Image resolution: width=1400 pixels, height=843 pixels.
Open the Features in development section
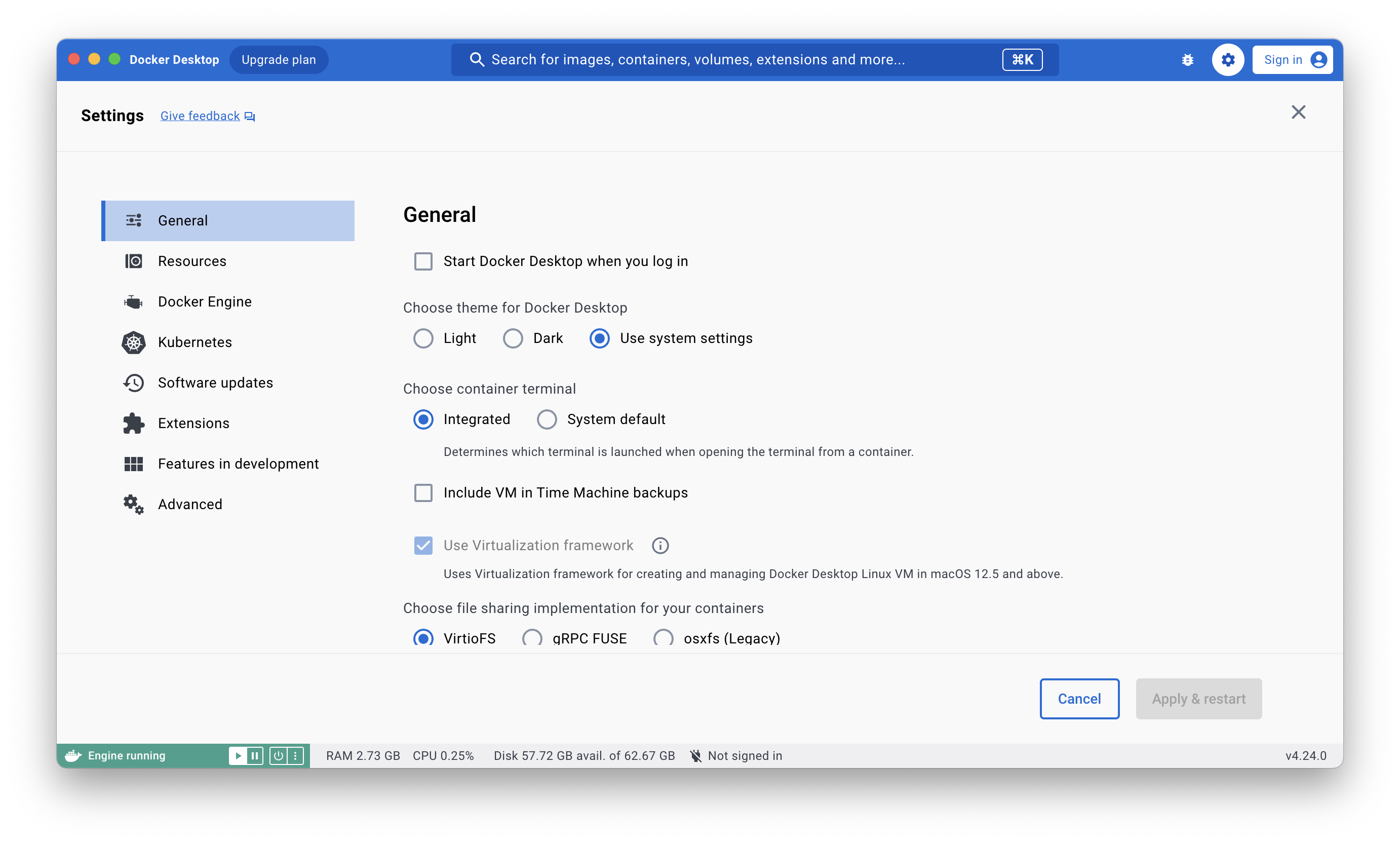(x=238, y=464)
